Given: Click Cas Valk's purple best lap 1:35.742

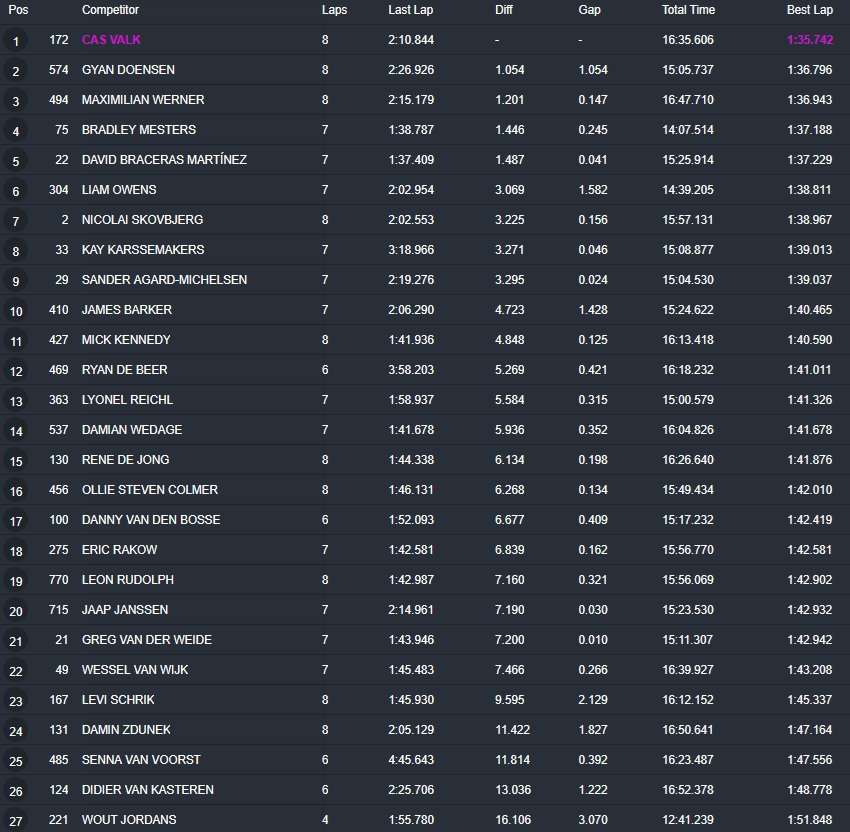Looking at the screenshot, I should tap(808, 40).
